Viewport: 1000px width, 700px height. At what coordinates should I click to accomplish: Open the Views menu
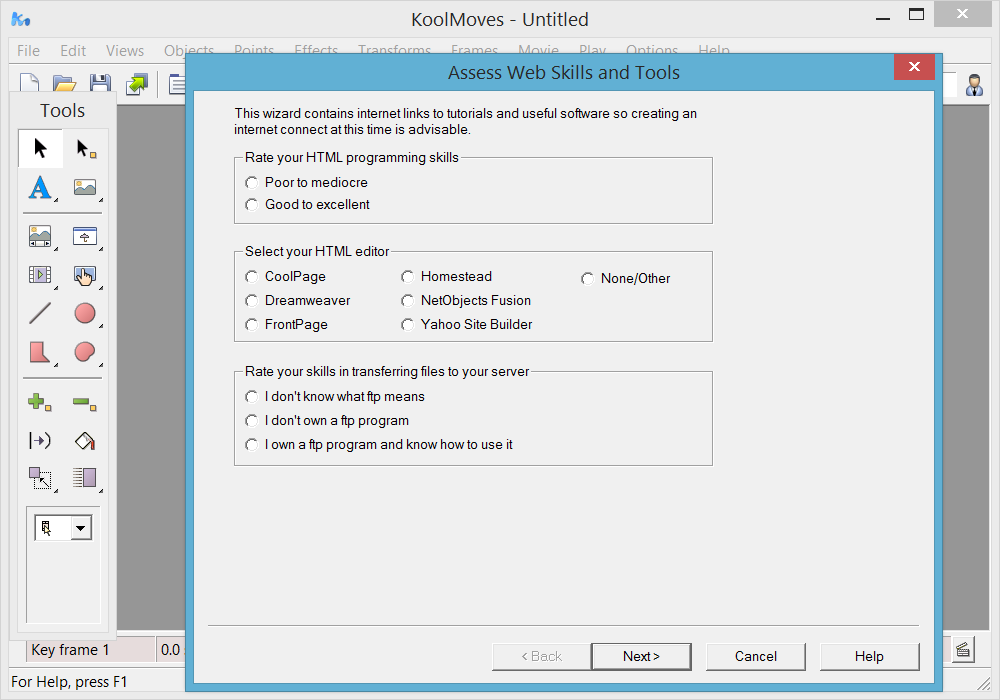(125, 51)
